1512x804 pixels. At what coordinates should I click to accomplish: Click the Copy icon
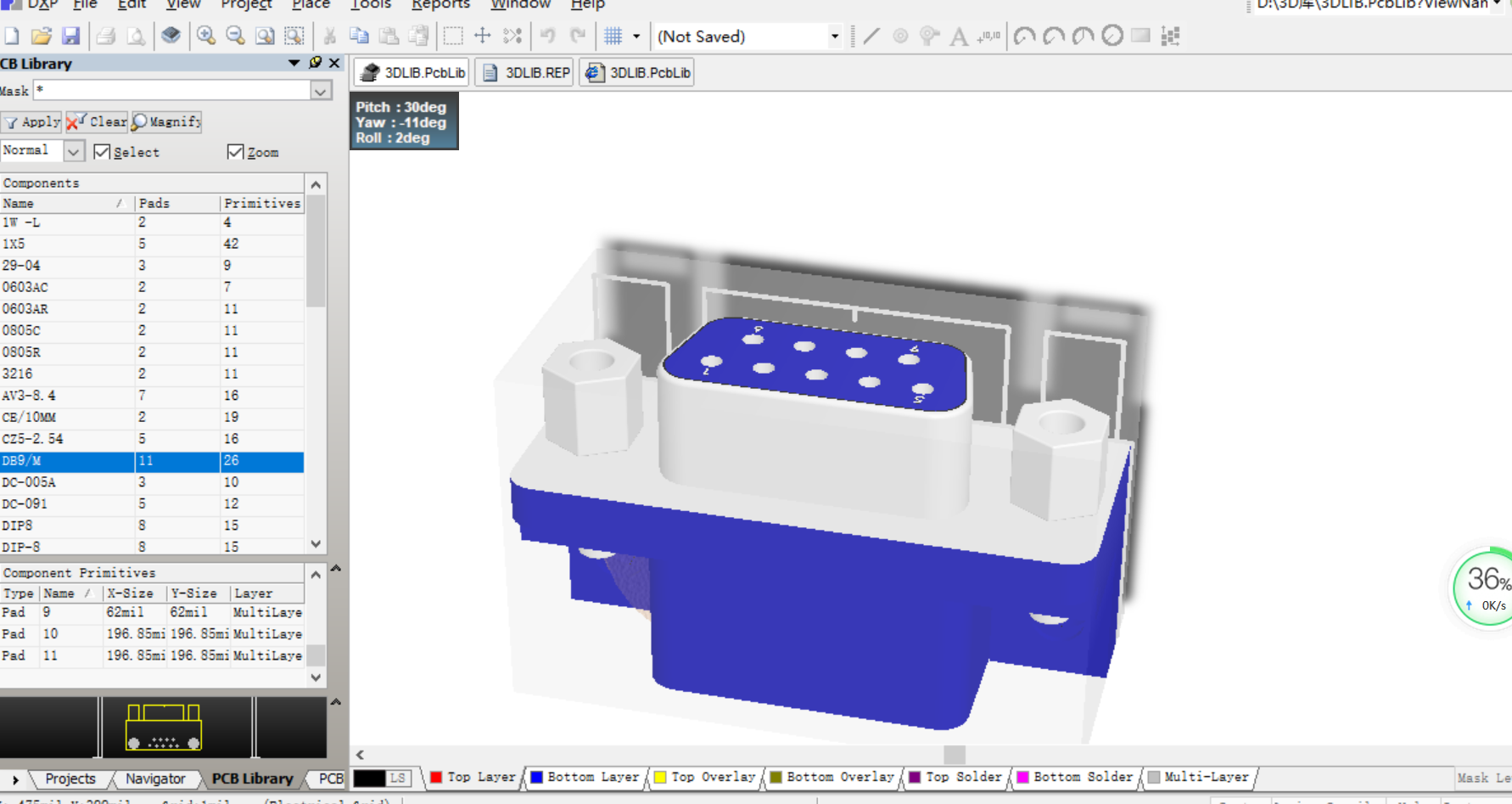(x=359, y=36)
